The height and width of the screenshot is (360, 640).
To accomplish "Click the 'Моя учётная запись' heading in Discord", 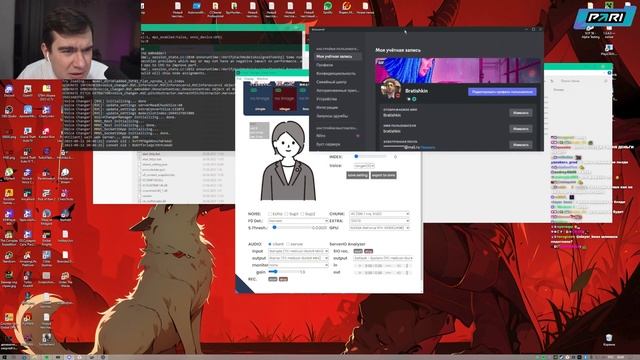I will [x=398, y=50].
